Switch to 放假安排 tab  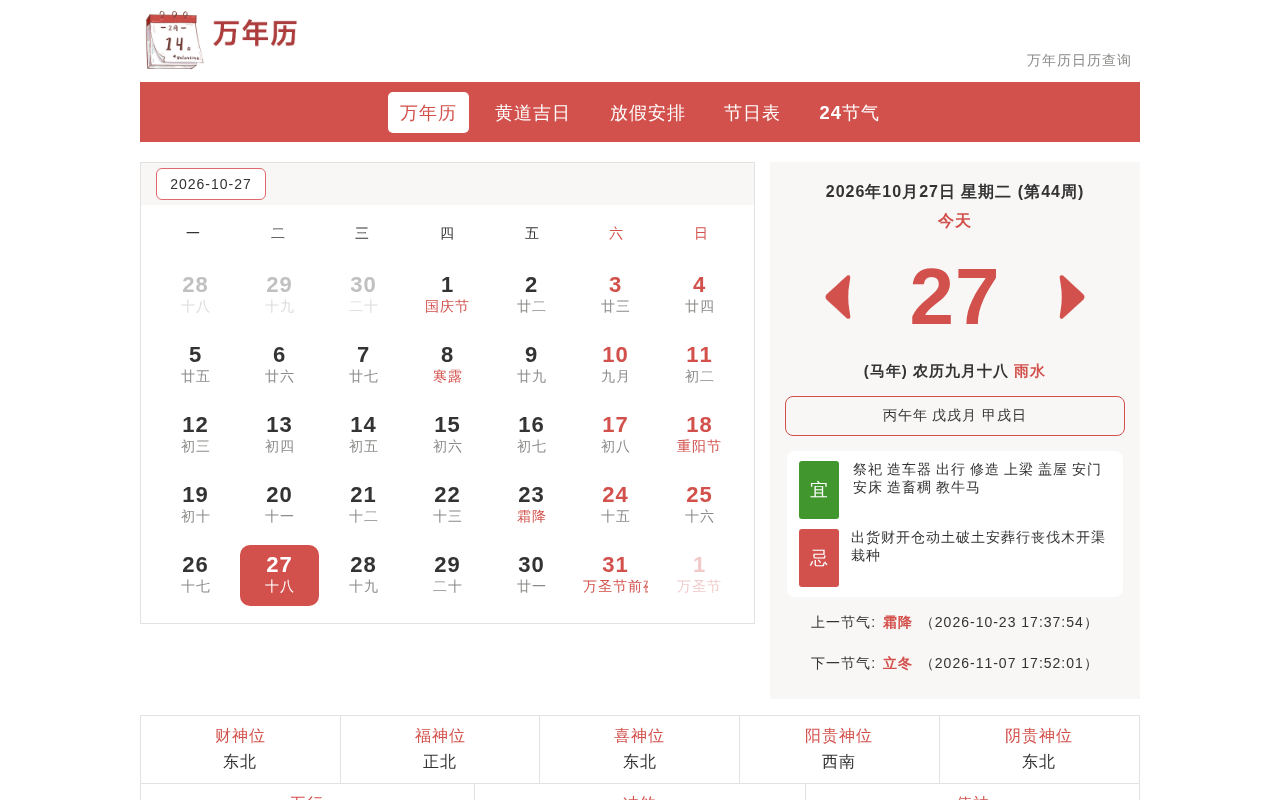[x=648, y=113]
